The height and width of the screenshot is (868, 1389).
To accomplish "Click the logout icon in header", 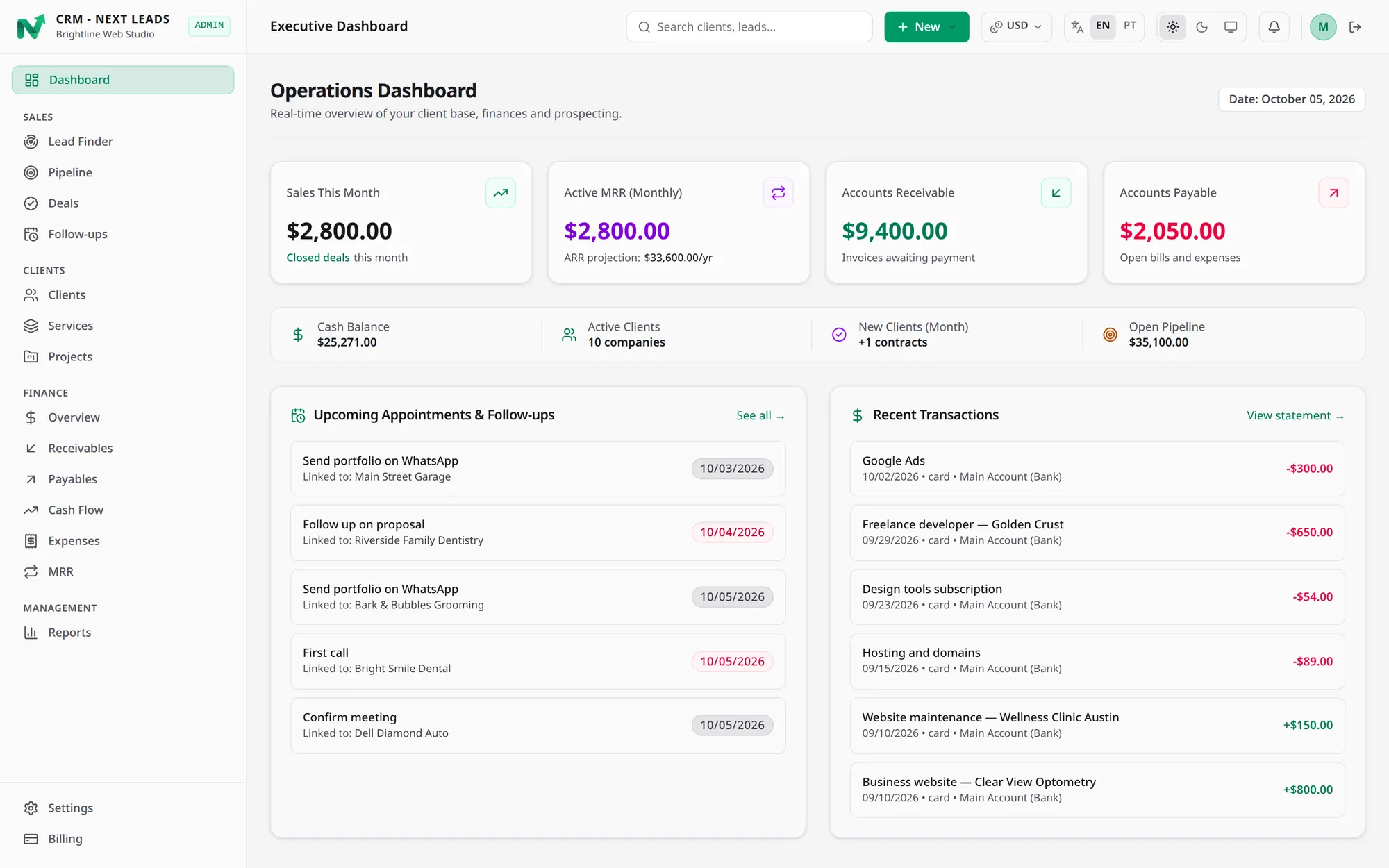I will (1355, 27).
